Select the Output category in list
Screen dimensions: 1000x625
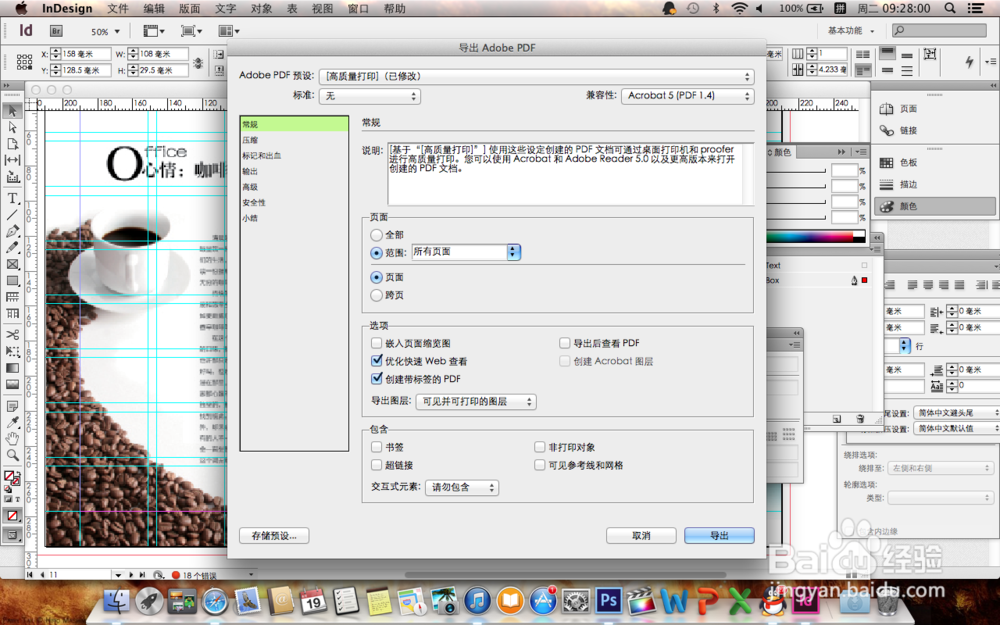(x=294, y=172)
